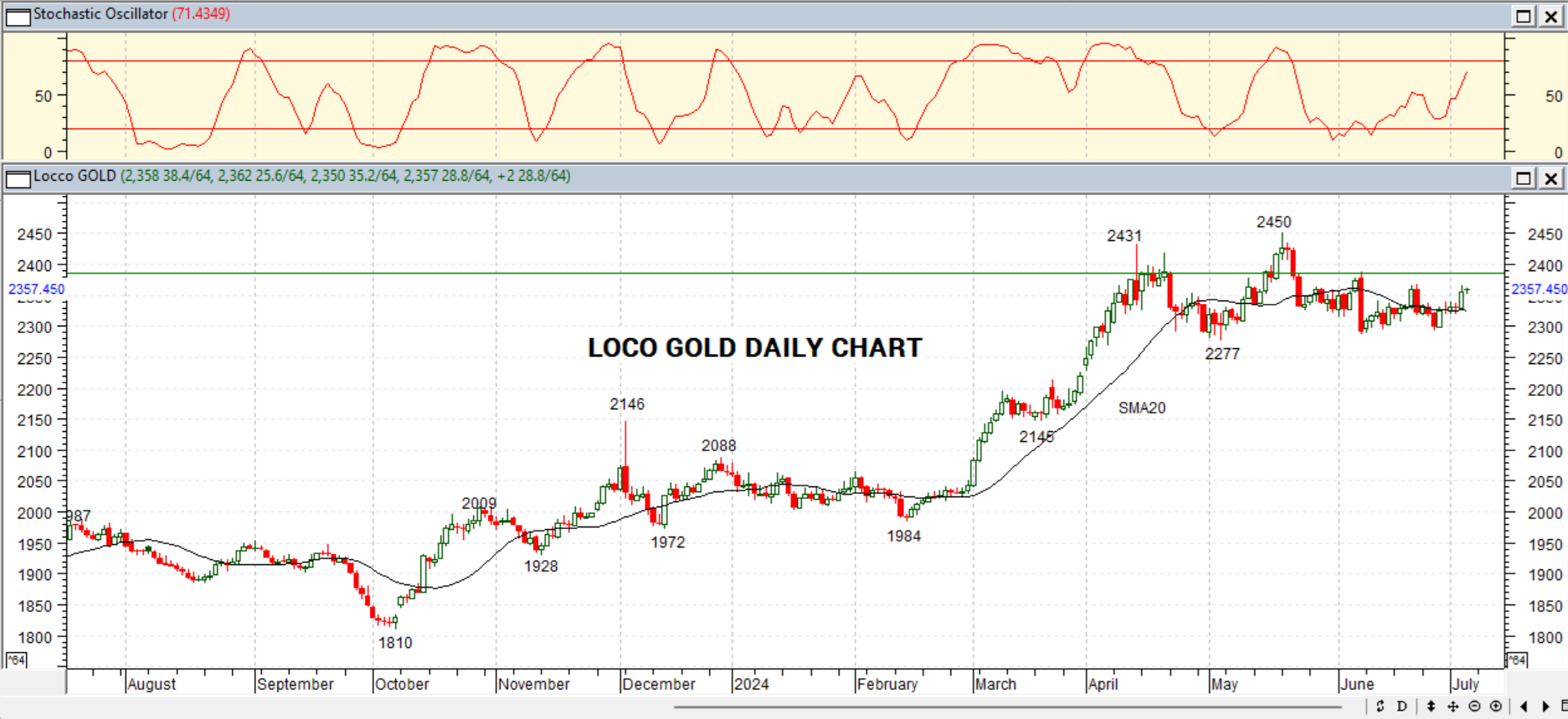Click the zoom out minus icon
Image resolution: width=1568 pixels, height=719 pixels.
coord(1475,706)
